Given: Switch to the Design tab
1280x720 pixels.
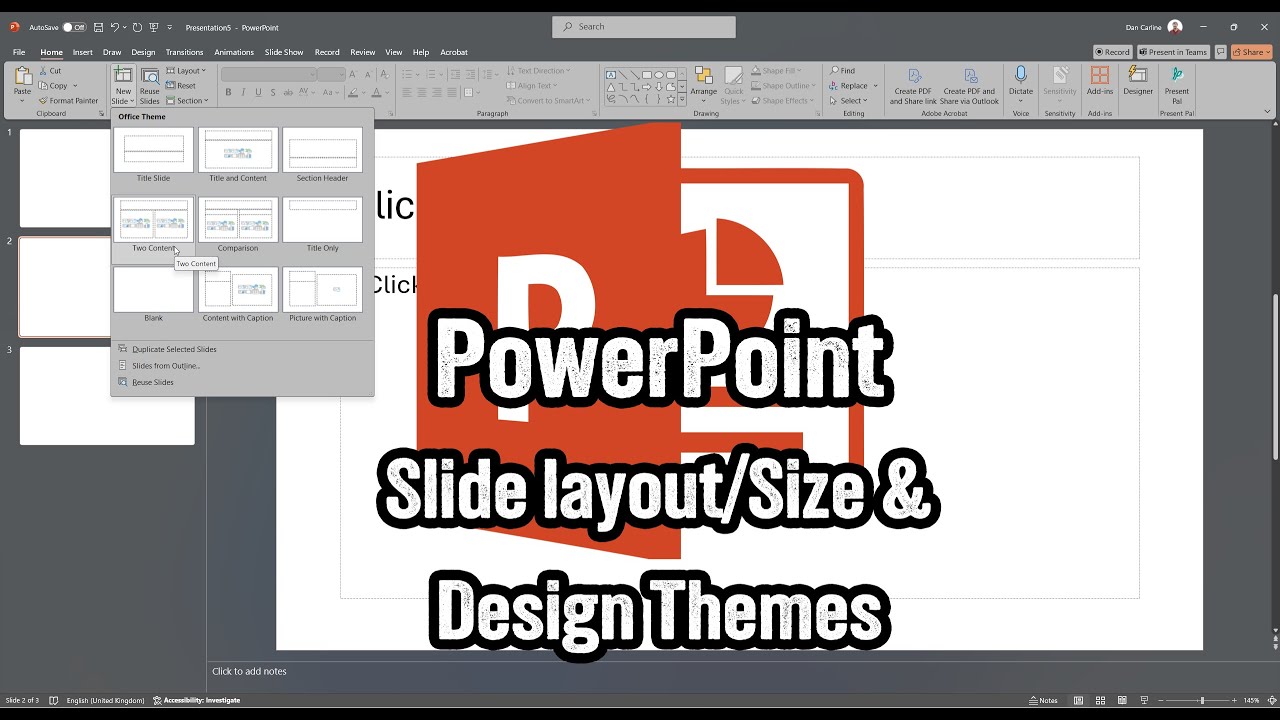Looking at the screenshot, I should point(143,52).
